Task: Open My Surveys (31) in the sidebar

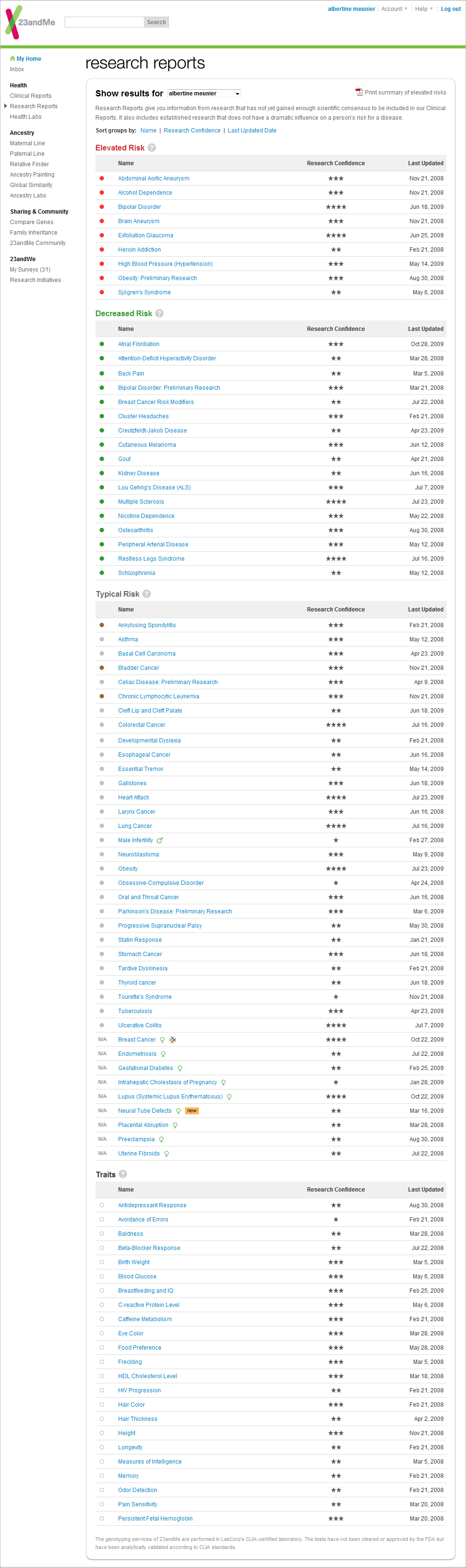Action: [30, 270]
